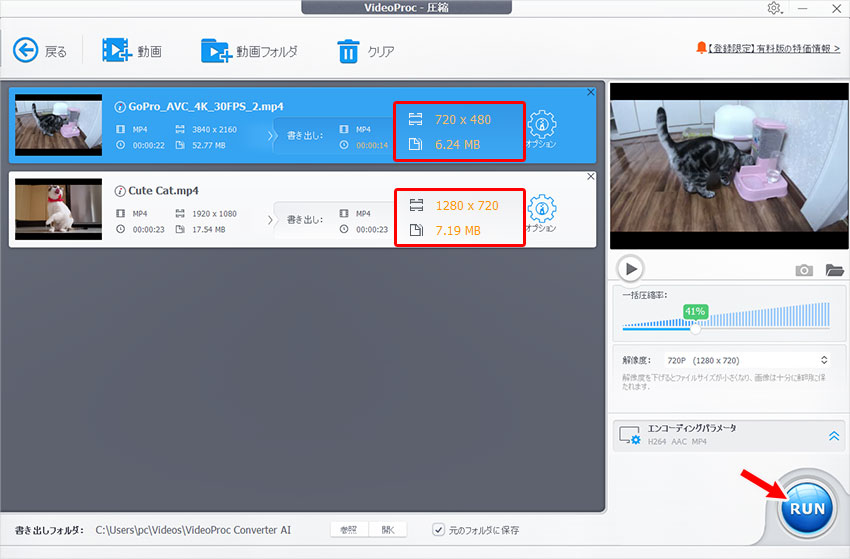Click the 6.24 MB output size
850x559 pixels.
pyautogui.click(x=458, y=144)
